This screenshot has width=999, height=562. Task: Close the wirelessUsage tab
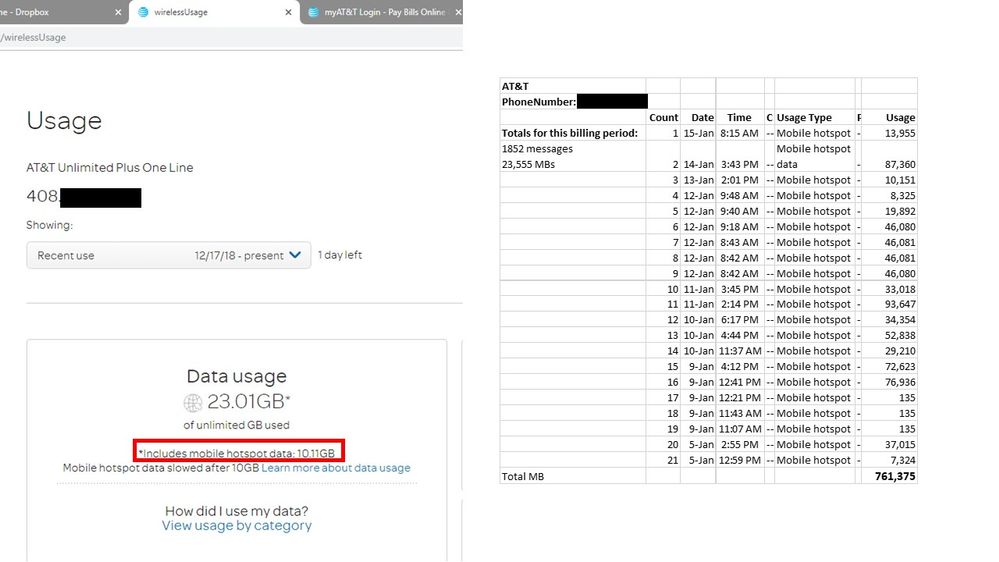[x=289, y=13]
